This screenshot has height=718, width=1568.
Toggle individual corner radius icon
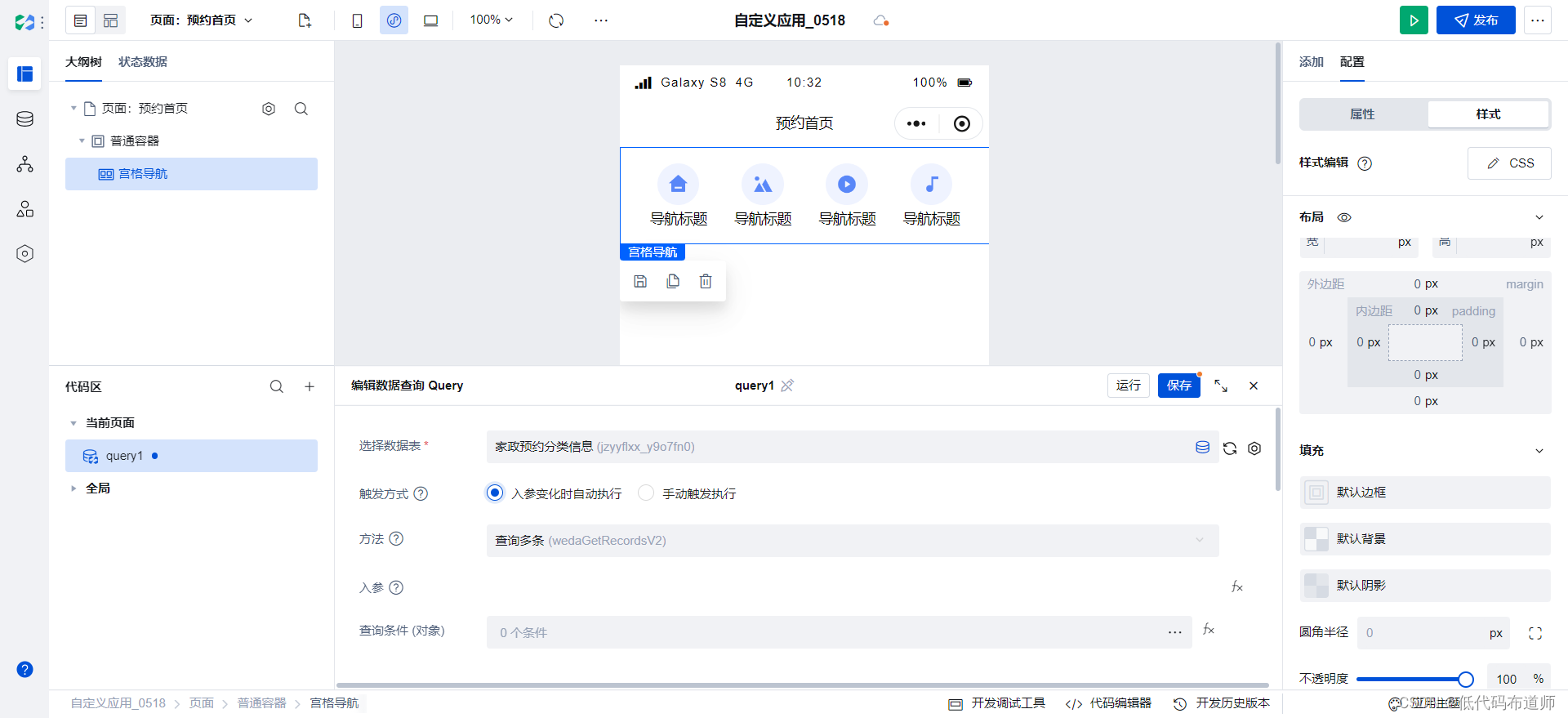(1535, 633)
